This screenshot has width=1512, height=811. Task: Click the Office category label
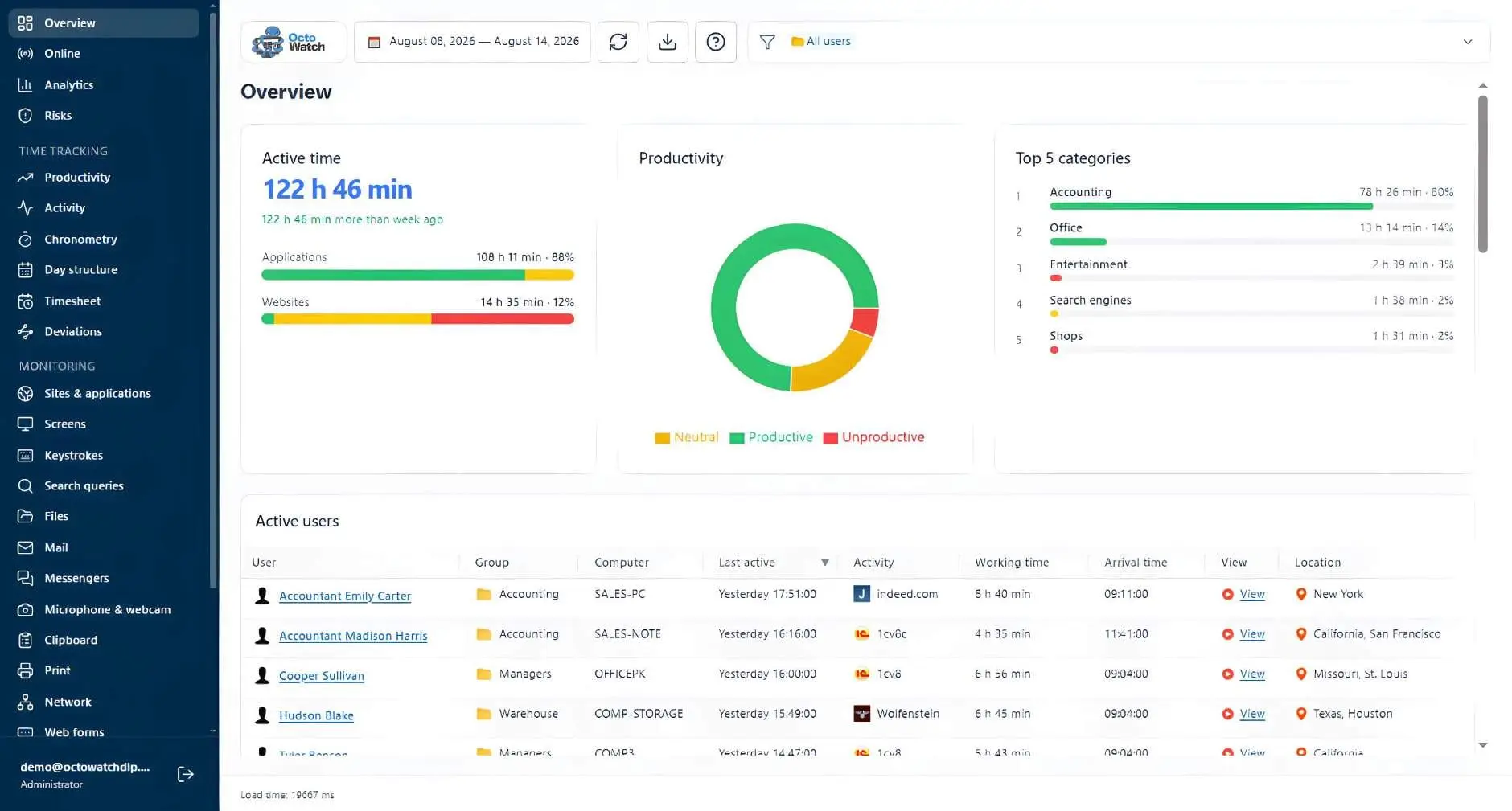pyautogui.click(x=1066, y=228)
